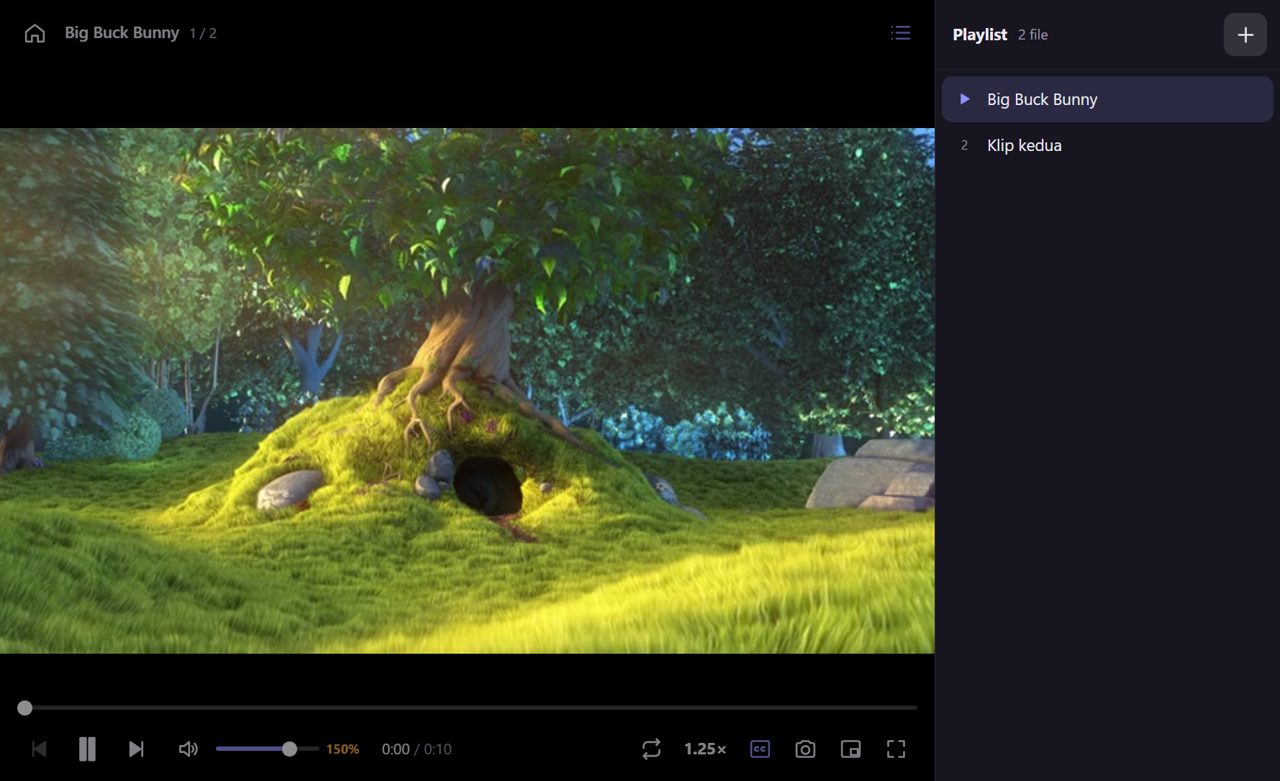Take a video snapshot with camera icon
Viewport: 1280px width, 781px height.
coord(805,749)
